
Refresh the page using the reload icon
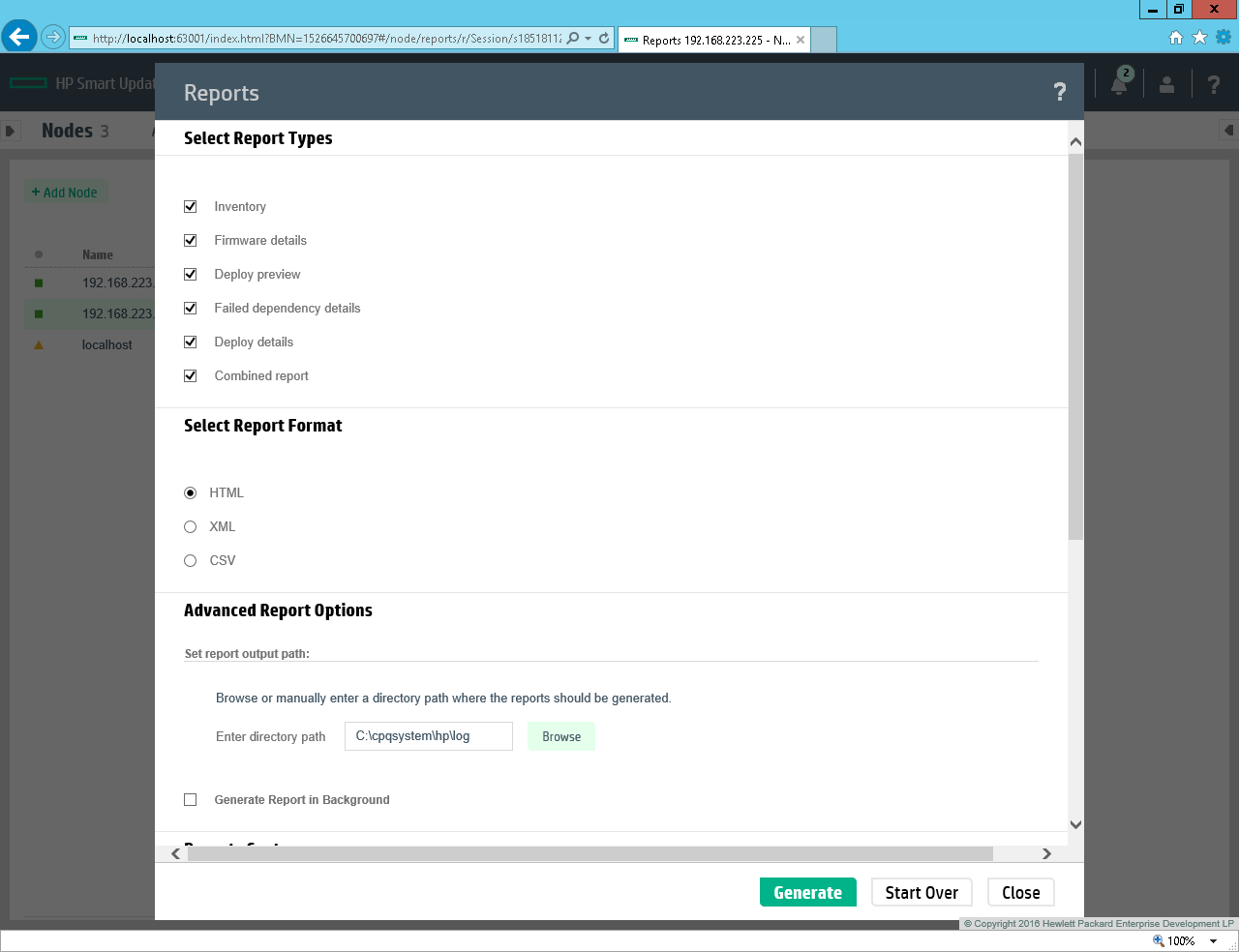[604, 39]
